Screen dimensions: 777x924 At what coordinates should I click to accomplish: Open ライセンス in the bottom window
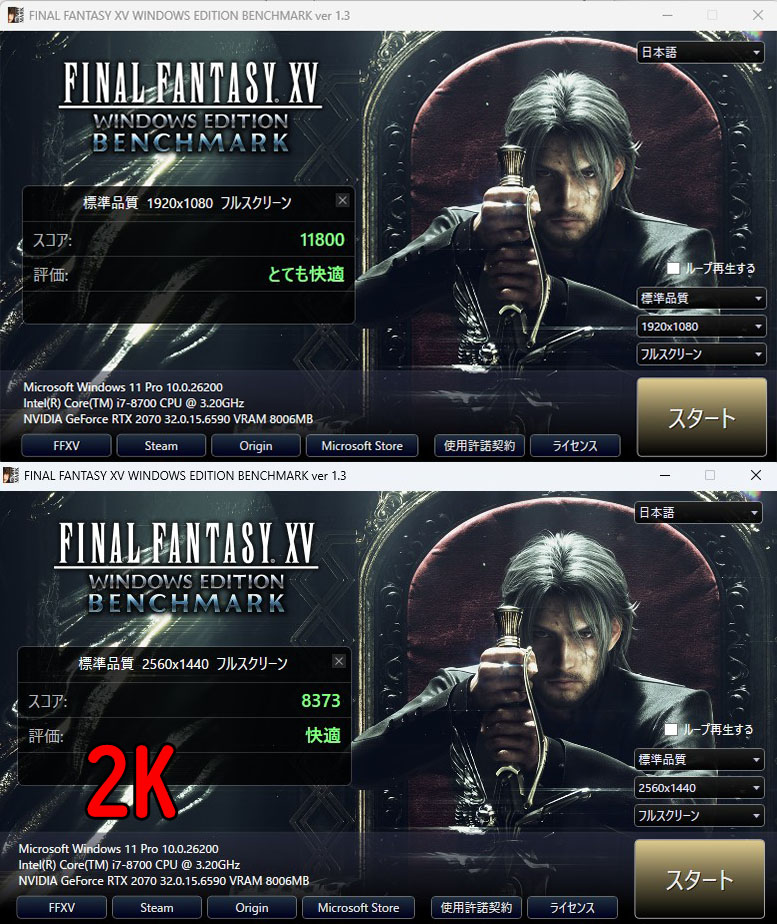click(572, 908)
